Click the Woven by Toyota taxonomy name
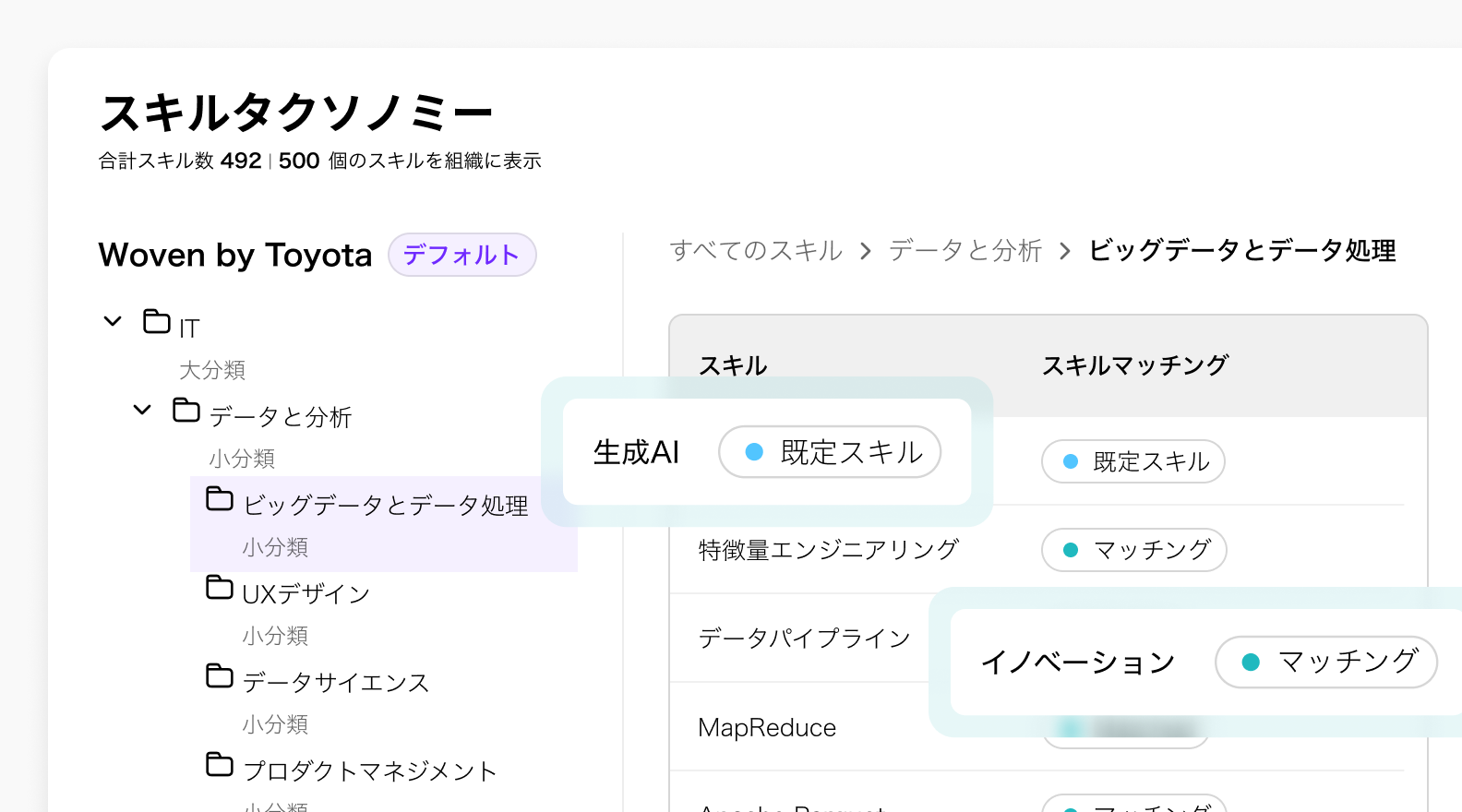The height and width of the screenshot is (812, 1462). 235,255
